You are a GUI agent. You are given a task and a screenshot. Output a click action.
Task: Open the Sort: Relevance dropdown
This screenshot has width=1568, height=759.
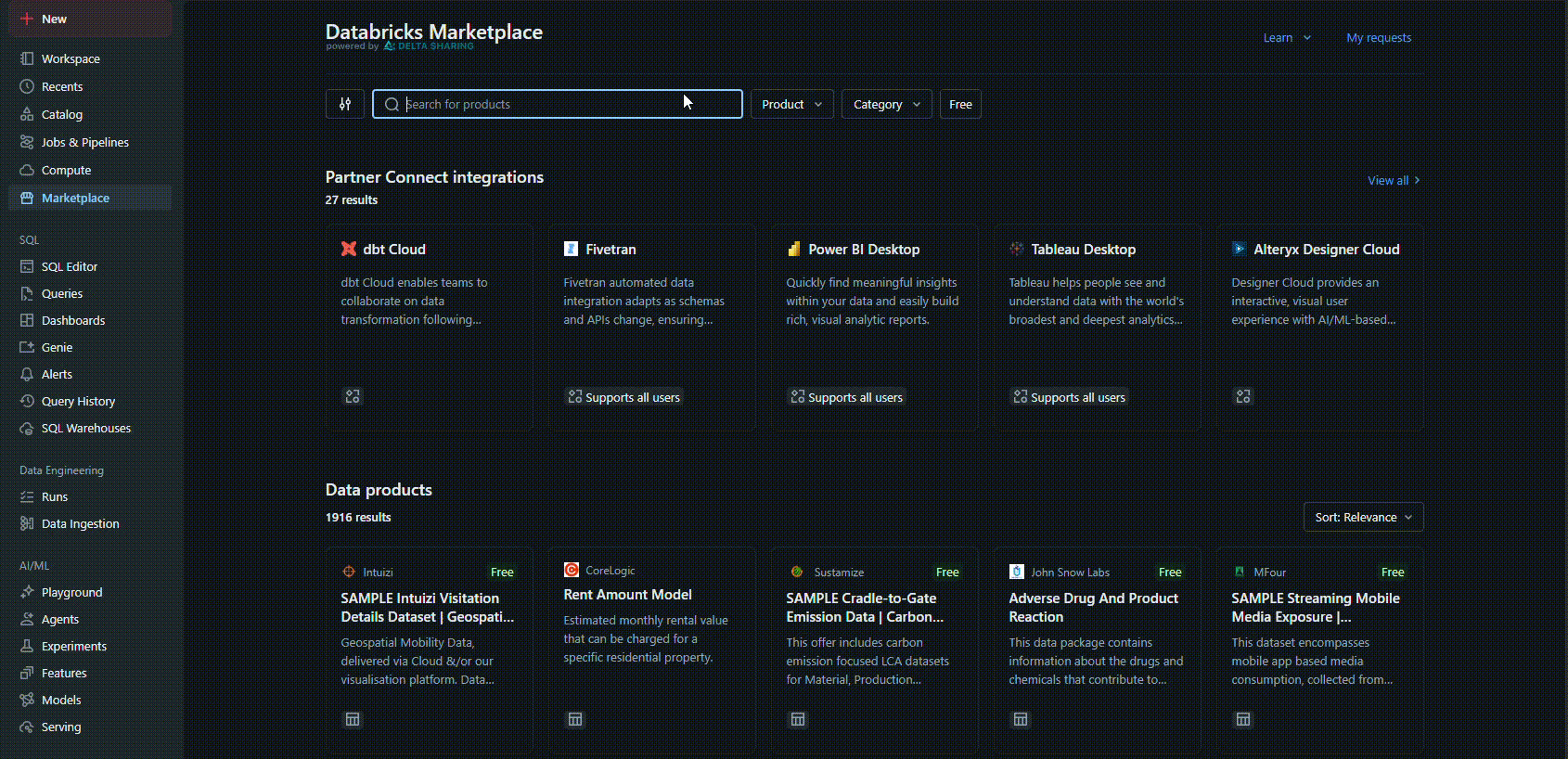point(1362,517)
